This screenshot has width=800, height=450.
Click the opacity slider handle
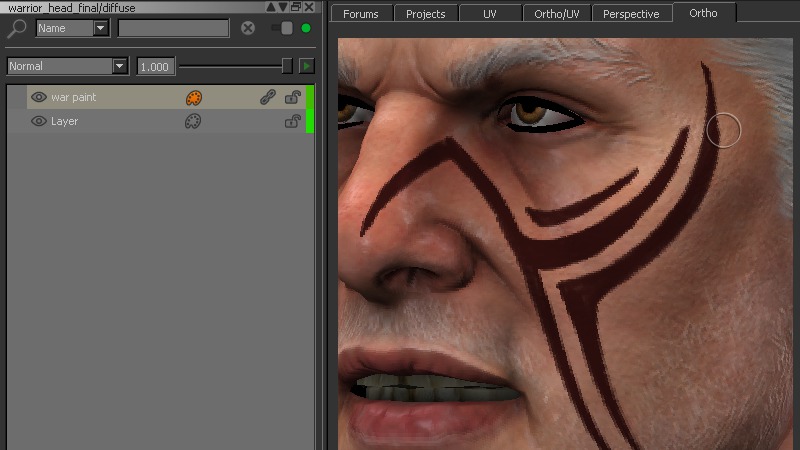287,66
